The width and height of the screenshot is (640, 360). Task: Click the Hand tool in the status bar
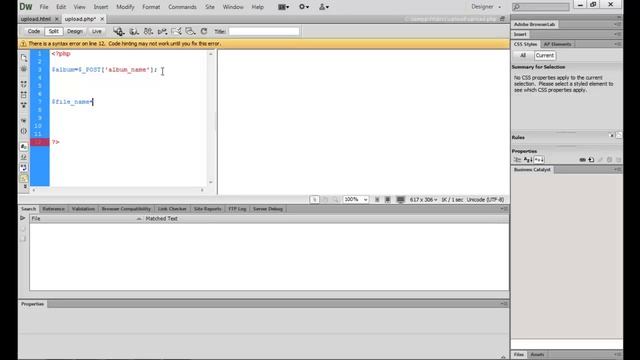(325, 200)
